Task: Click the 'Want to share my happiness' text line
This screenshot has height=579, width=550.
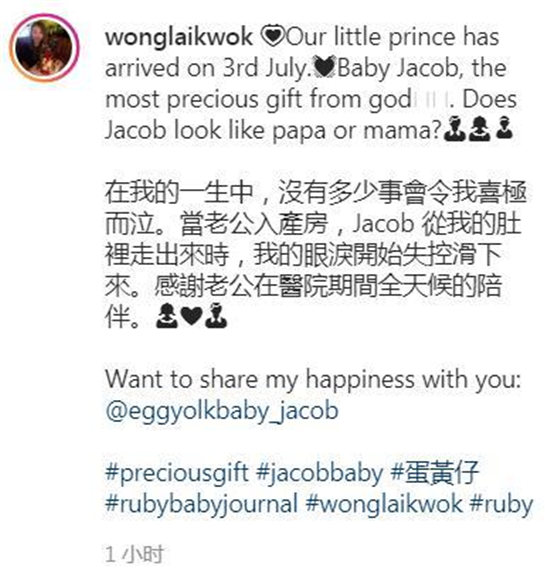Action: 313,380
